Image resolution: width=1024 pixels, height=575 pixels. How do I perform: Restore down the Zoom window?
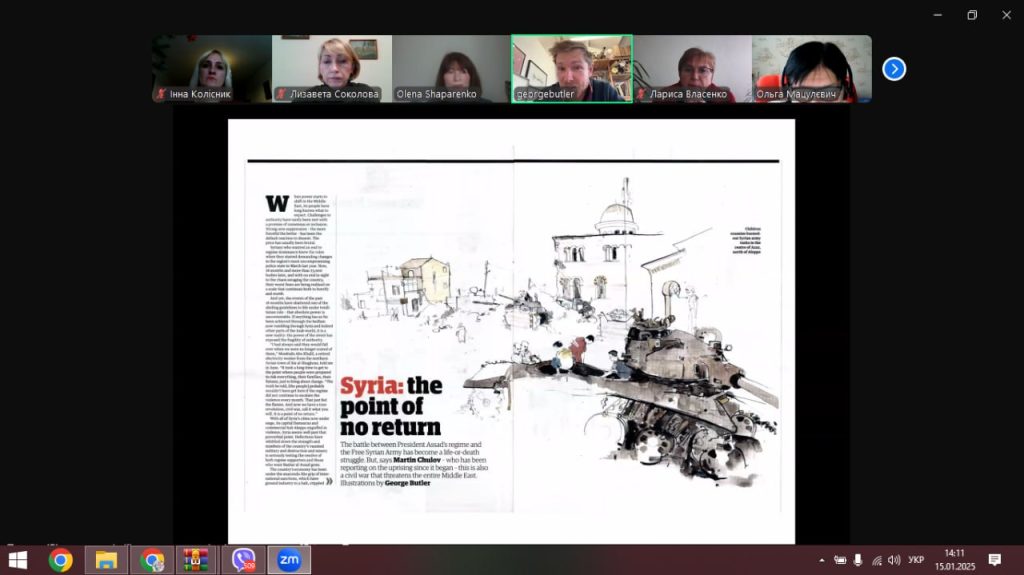pos(972,14)
